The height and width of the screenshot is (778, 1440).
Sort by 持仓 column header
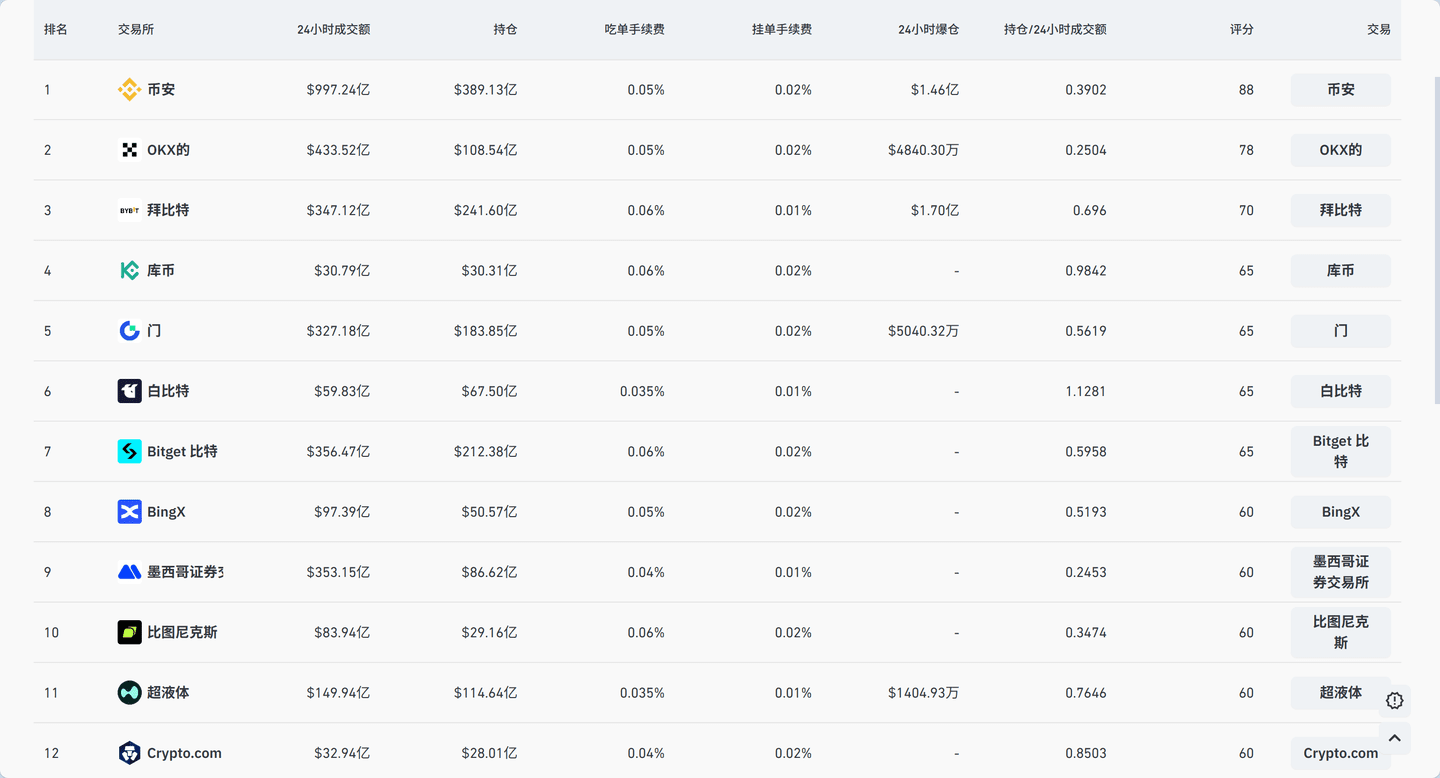[505, 30]
